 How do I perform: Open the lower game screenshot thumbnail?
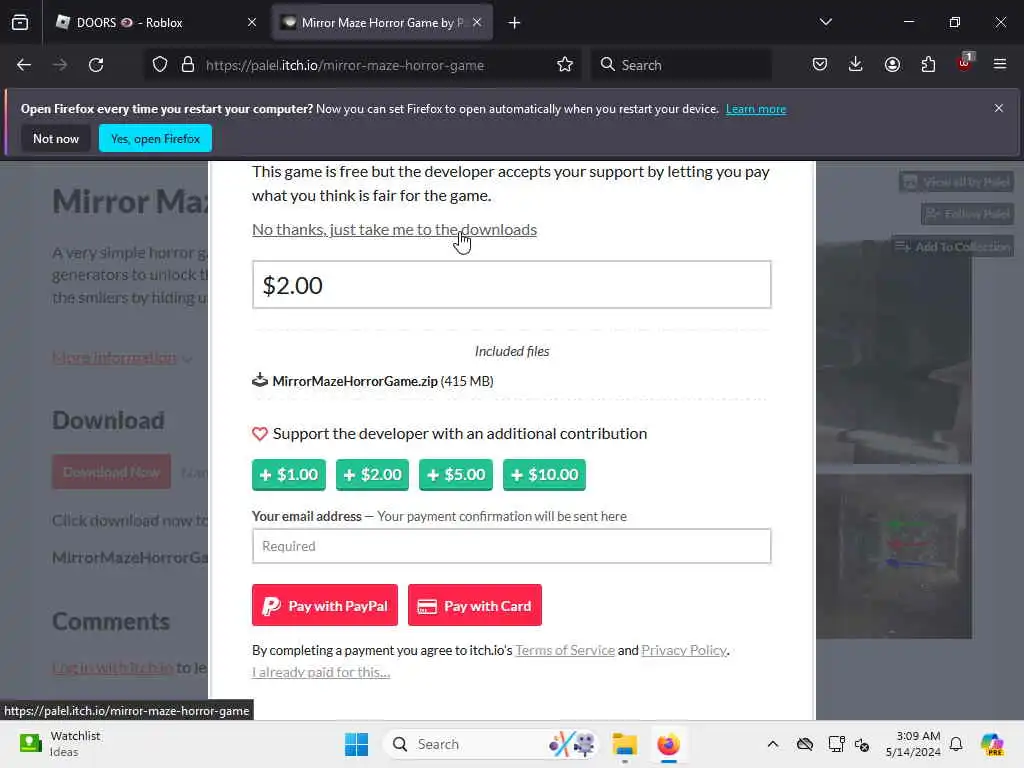click(893, 556)
